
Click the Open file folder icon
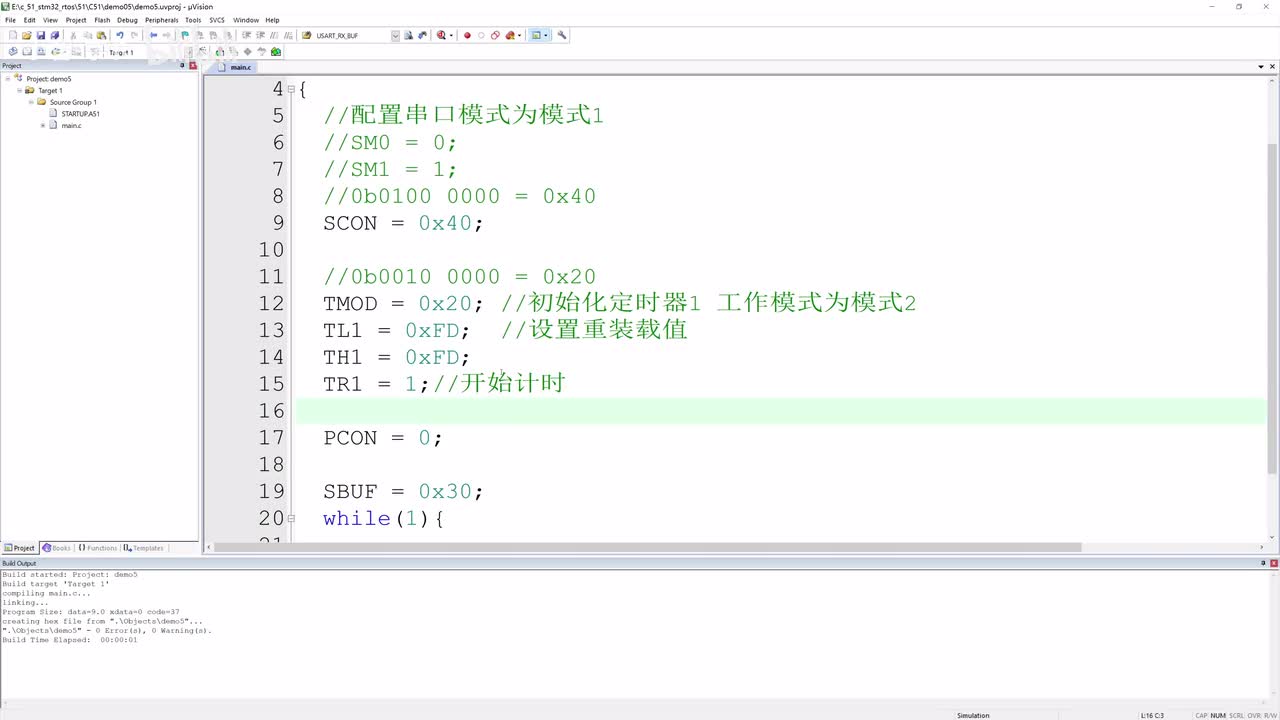coord(27,35)
